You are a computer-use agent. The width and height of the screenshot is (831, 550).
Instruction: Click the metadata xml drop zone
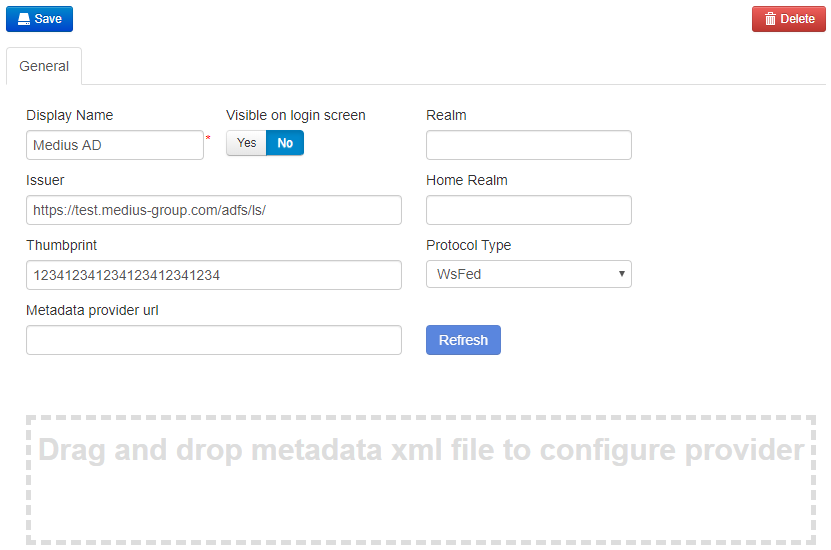421,480
